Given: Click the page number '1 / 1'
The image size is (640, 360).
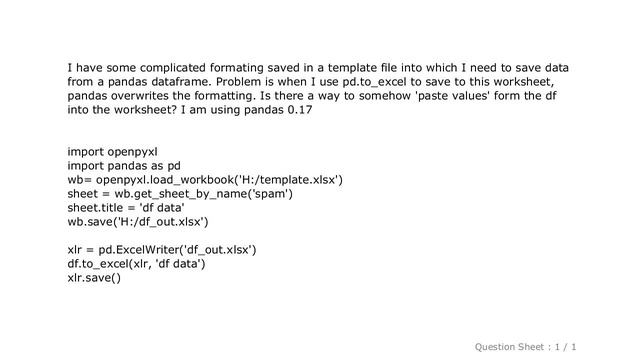Looking at the screenshot, I should pyautogui.click(x=565, y=347).
